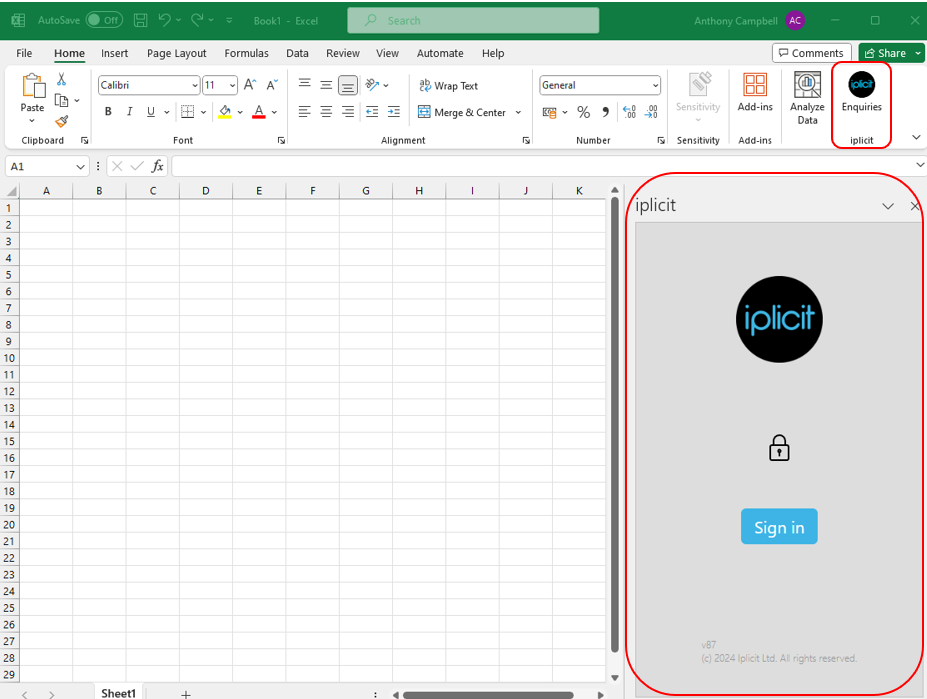Open the Calibri font name dropdown
The image size is (927, 699).
click(x=195, y=86)
